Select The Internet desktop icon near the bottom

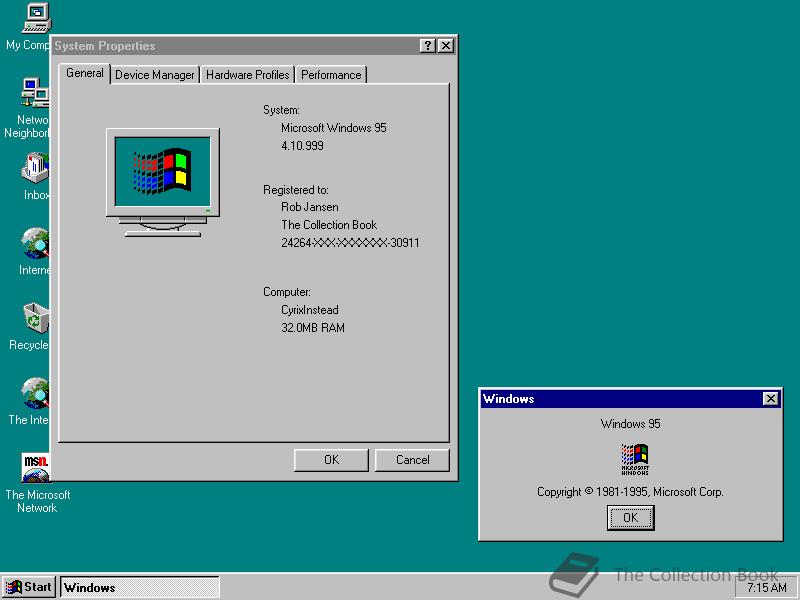(35, 393)
